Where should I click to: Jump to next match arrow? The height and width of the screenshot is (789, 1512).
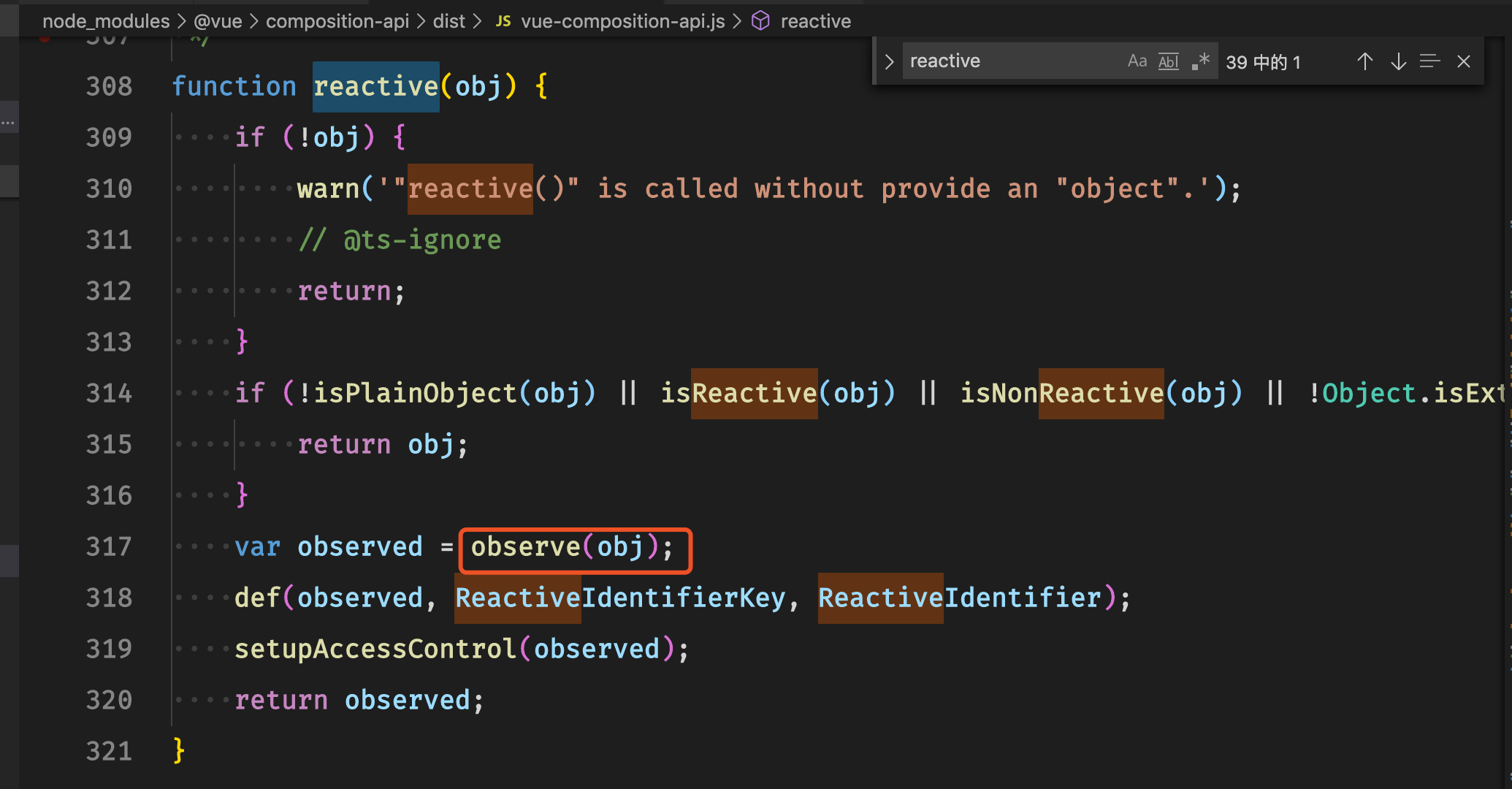click(x=1398, y=61)
